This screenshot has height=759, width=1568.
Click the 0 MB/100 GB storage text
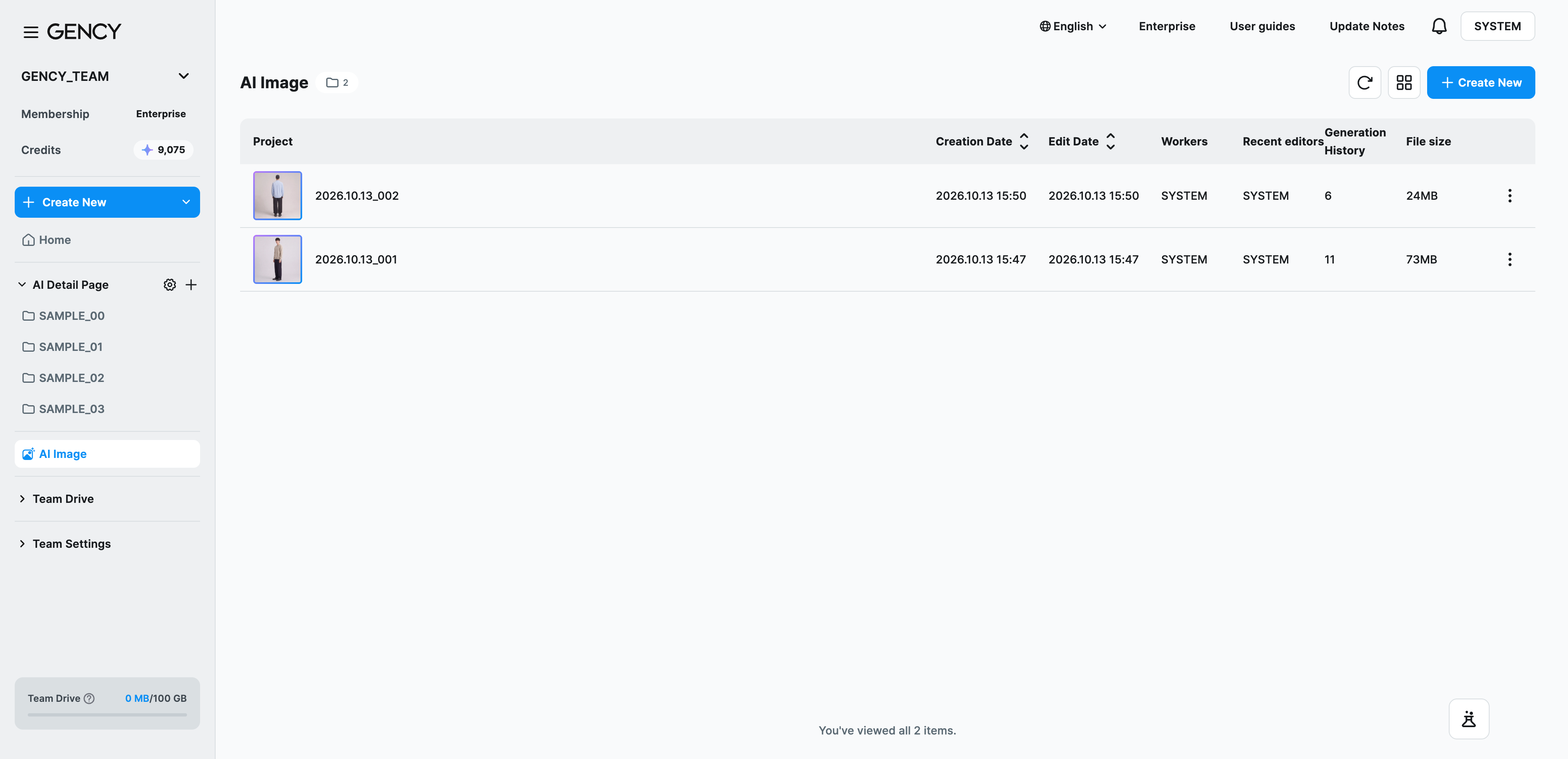pyautogui.click(x=156, y=698)
